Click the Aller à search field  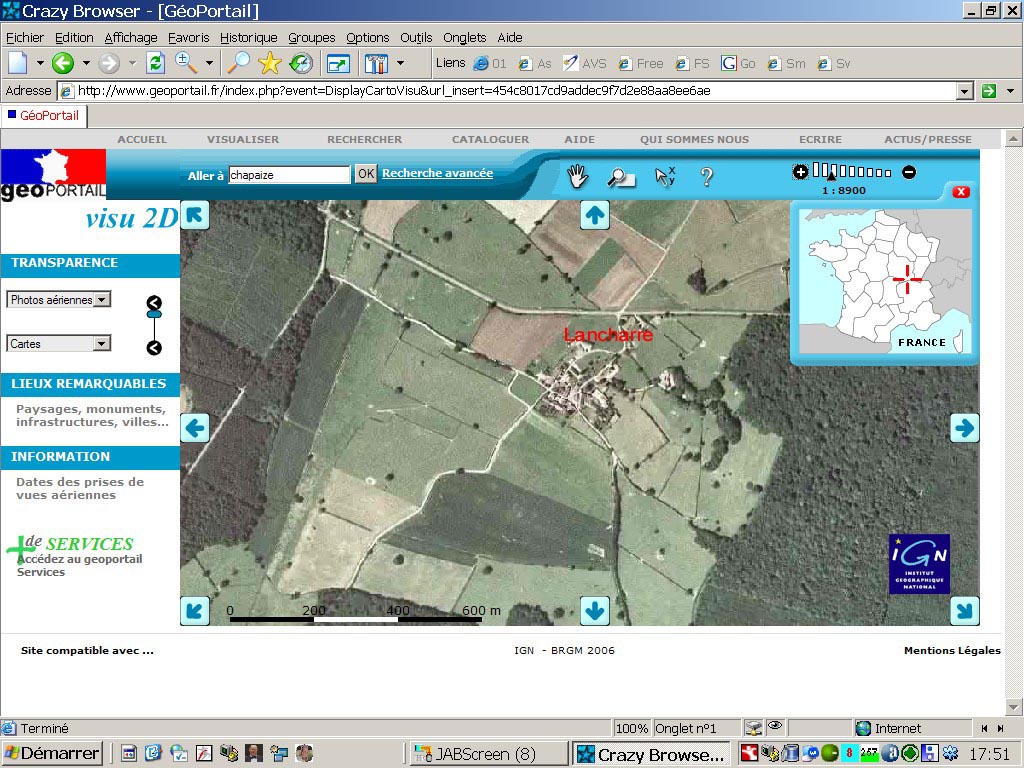point(289,174)
